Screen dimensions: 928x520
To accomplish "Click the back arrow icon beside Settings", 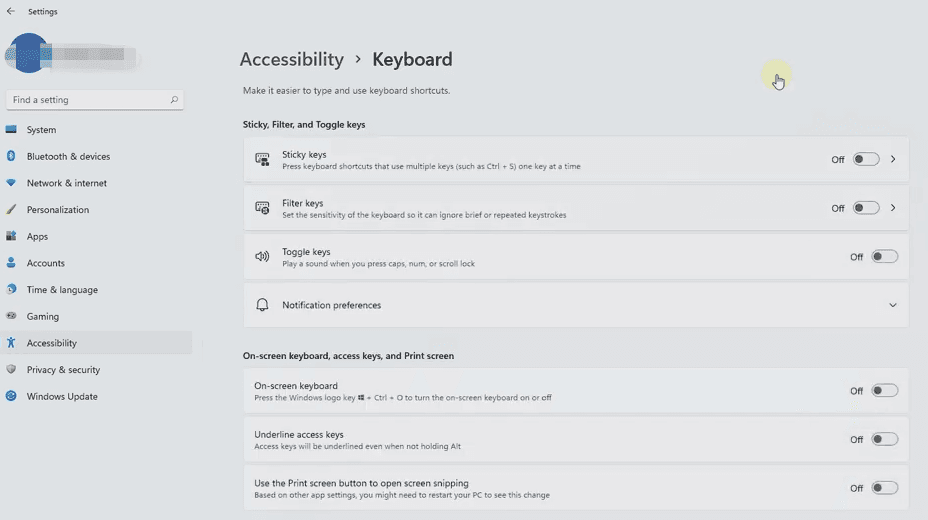I will tap(11, 11).
